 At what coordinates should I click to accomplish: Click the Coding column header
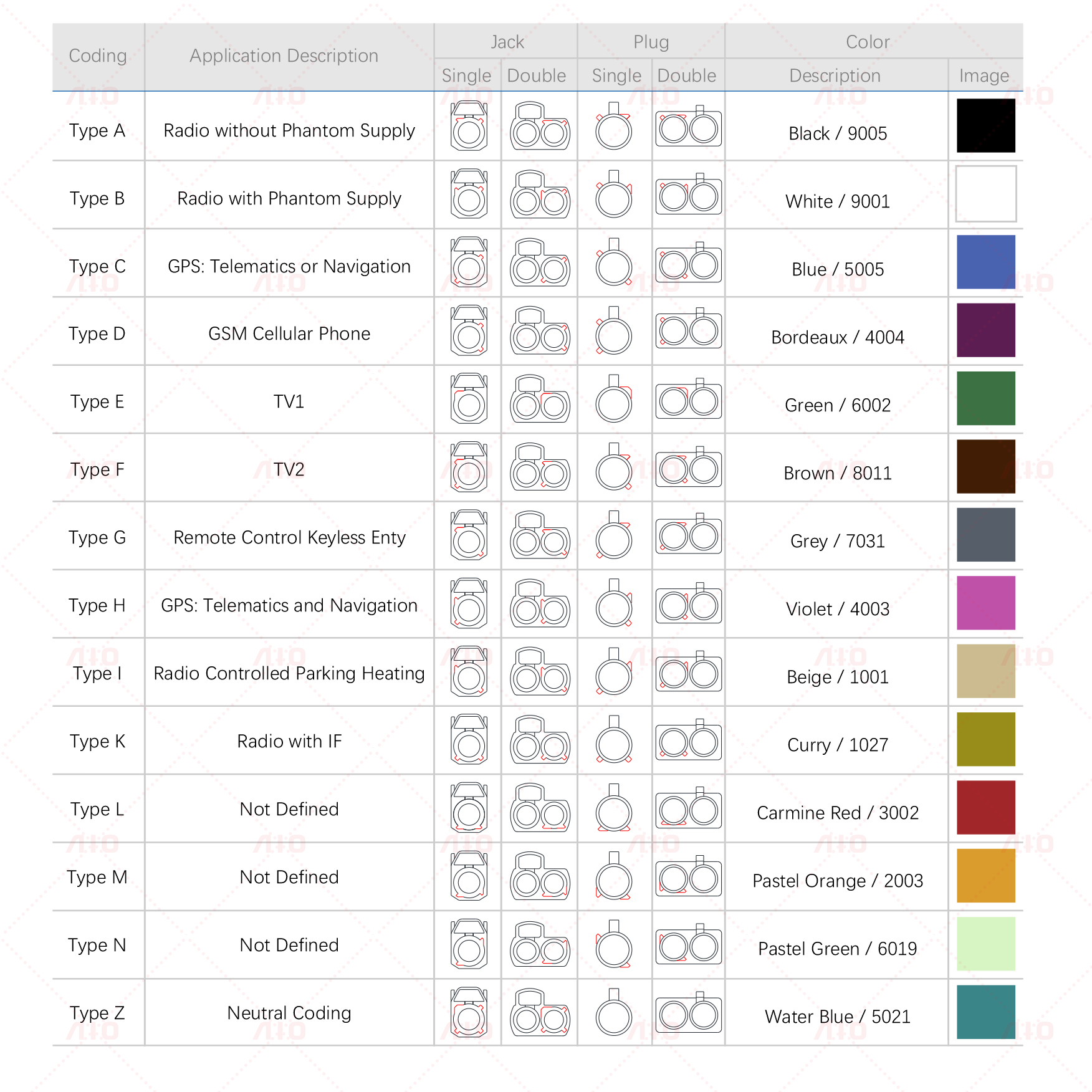[x=98, y=56]
